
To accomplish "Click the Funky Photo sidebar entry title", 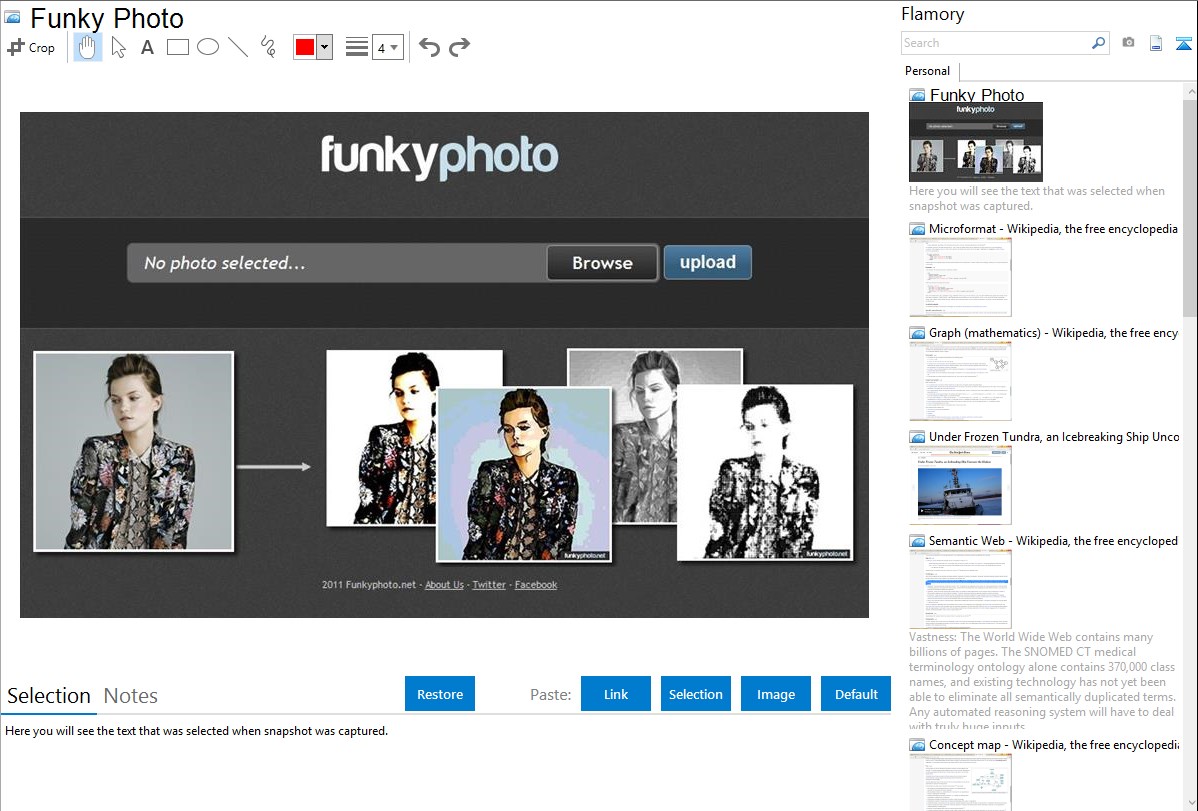I will point(976,95).
